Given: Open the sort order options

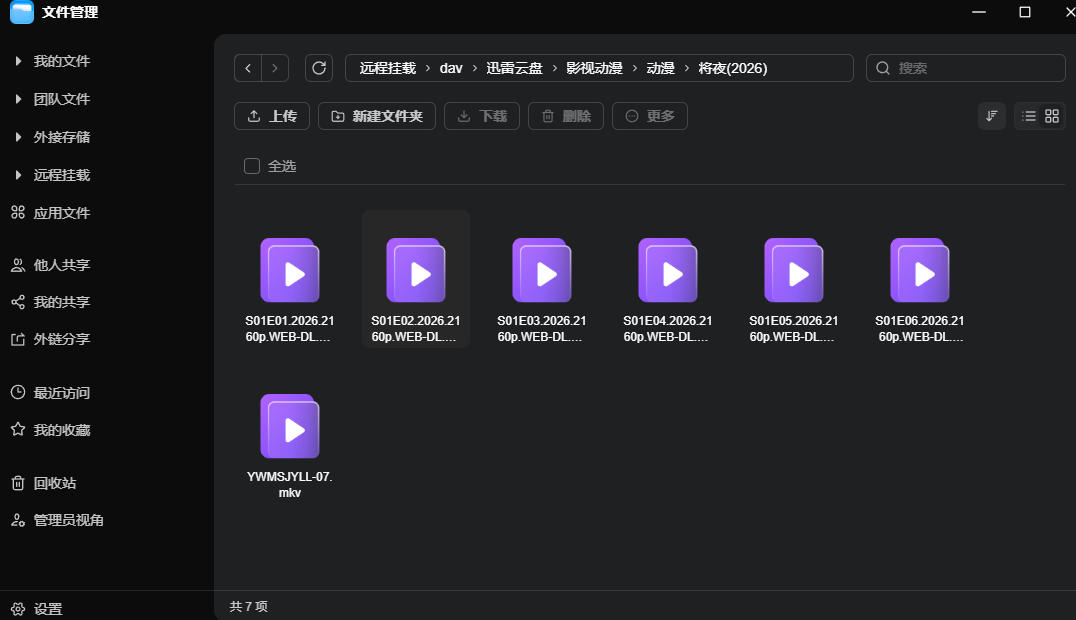Looking at the screenshot, I should [992, 116].
